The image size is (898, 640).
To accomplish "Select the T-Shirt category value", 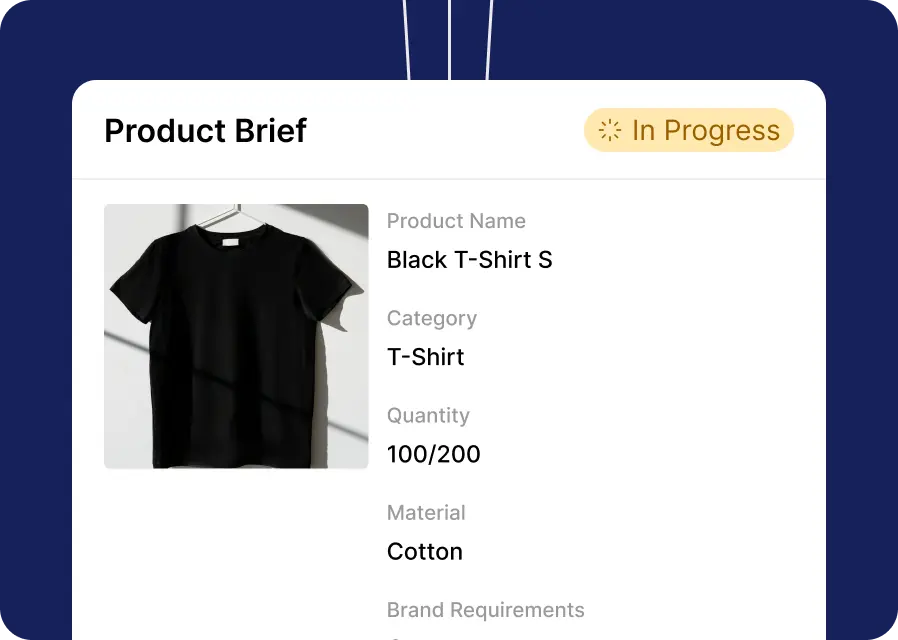I will click(x=426, y=357).
